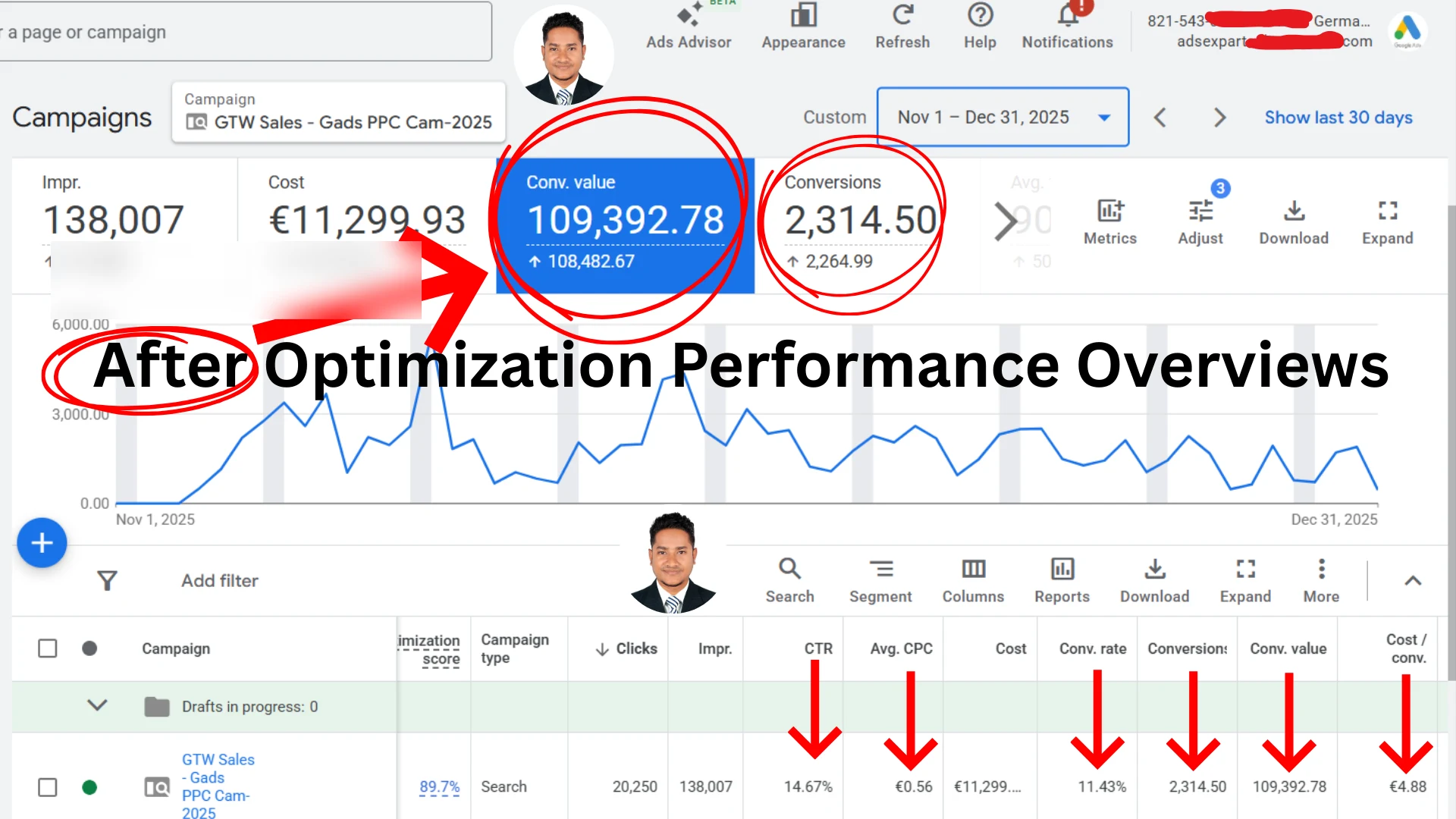
Task: Click table toolbar Expand icon
Action: coord(1245,569)
